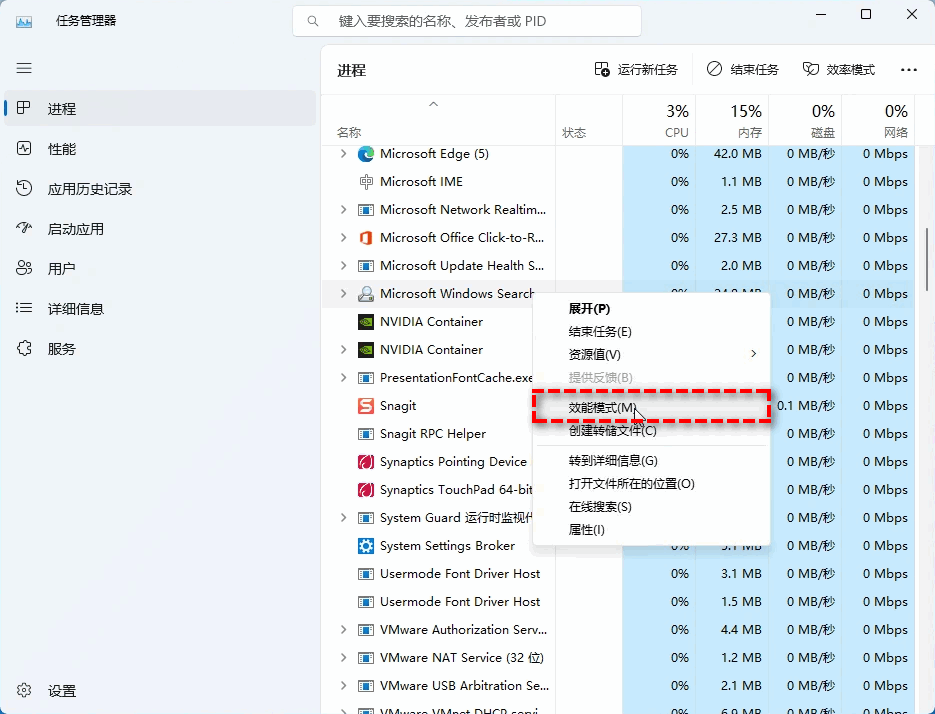The height and width of the screenshot is (714, 935).
Task: Expand the System Guard row
Action: (343, 518)
